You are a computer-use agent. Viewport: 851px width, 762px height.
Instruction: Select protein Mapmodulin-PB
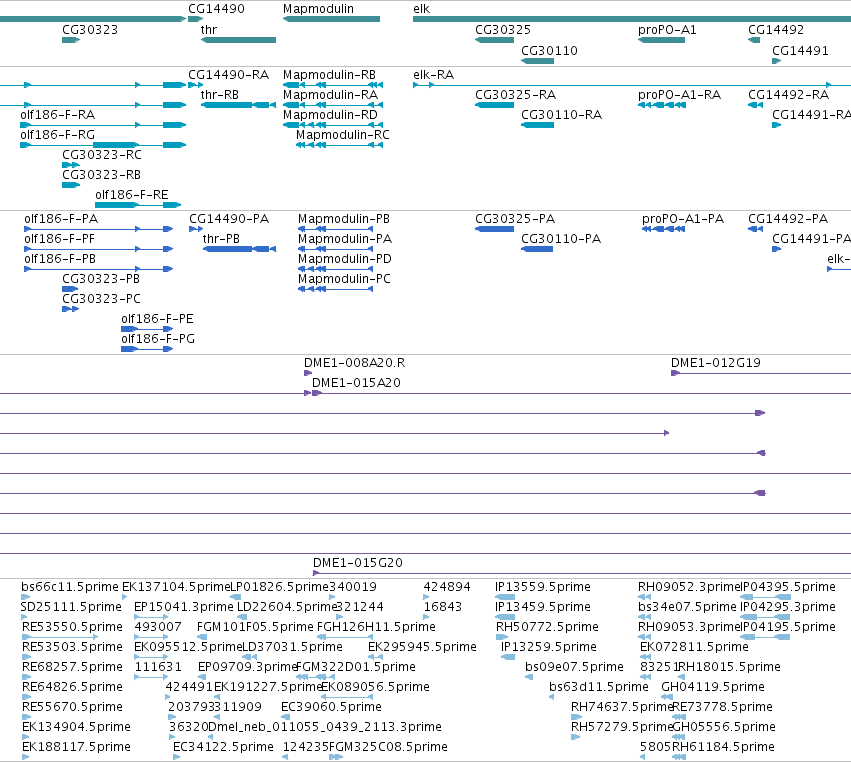(335, 229)
